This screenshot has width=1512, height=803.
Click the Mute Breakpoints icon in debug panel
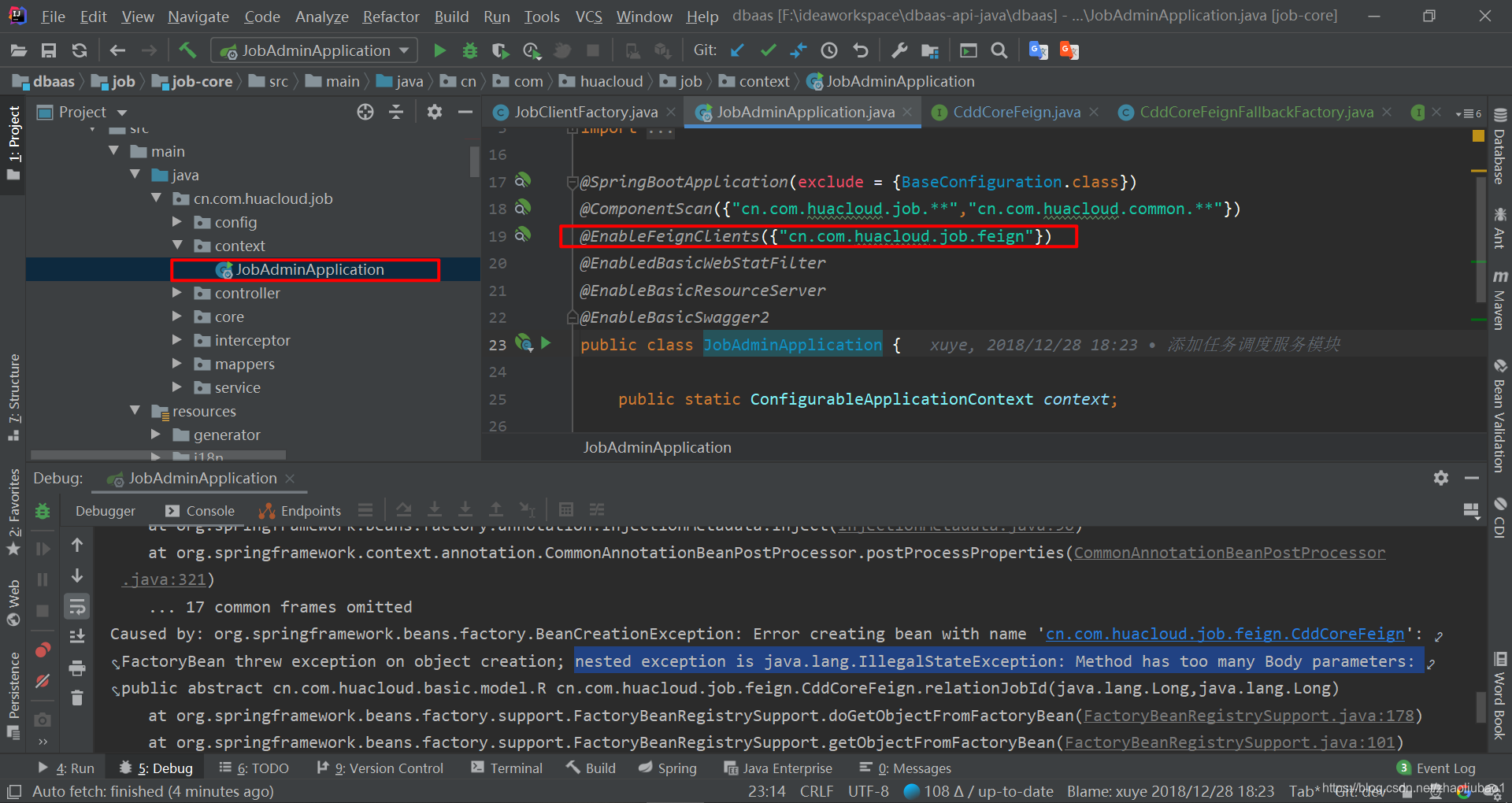pos(42,682)
